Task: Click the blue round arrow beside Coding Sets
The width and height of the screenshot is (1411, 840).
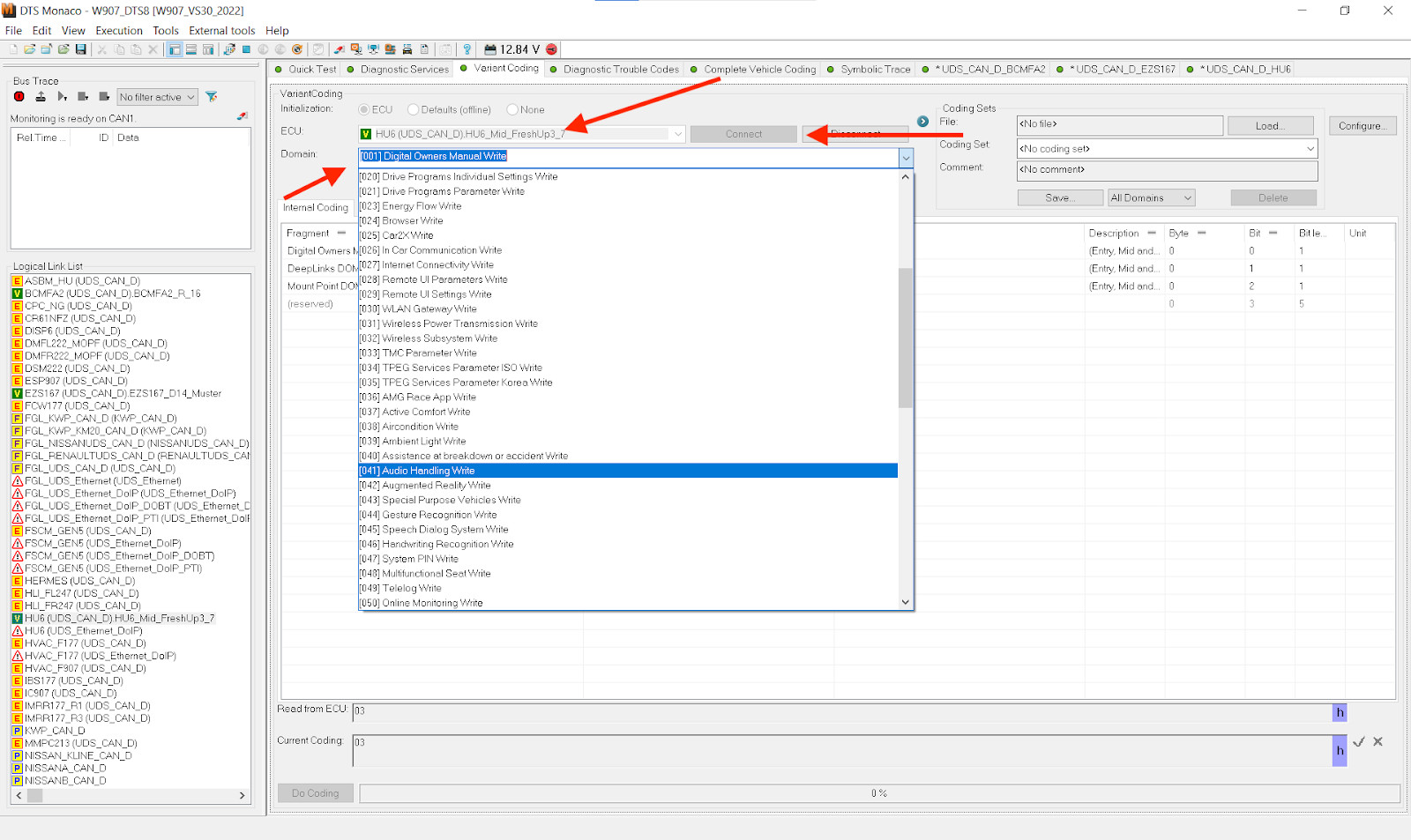Action: coord(922,122)
